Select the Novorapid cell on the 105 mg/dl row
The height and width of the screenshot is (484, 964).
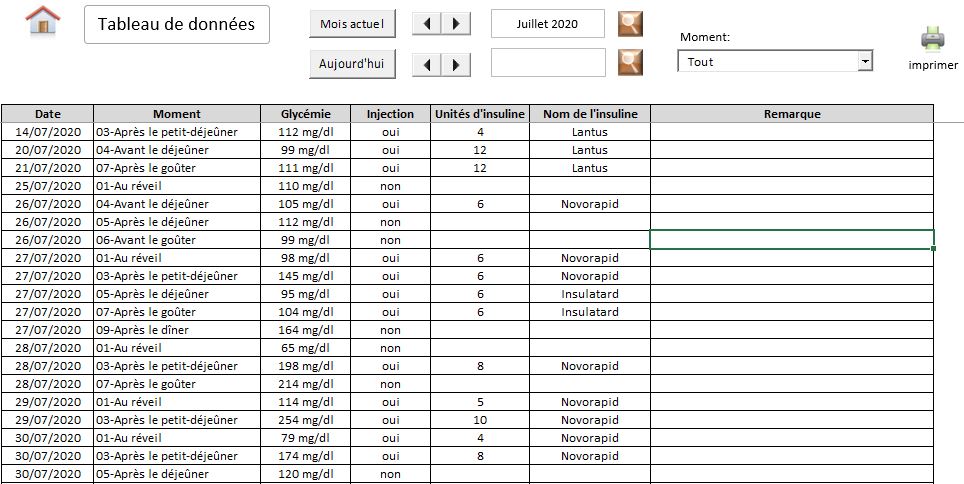(x=590, y=204)
